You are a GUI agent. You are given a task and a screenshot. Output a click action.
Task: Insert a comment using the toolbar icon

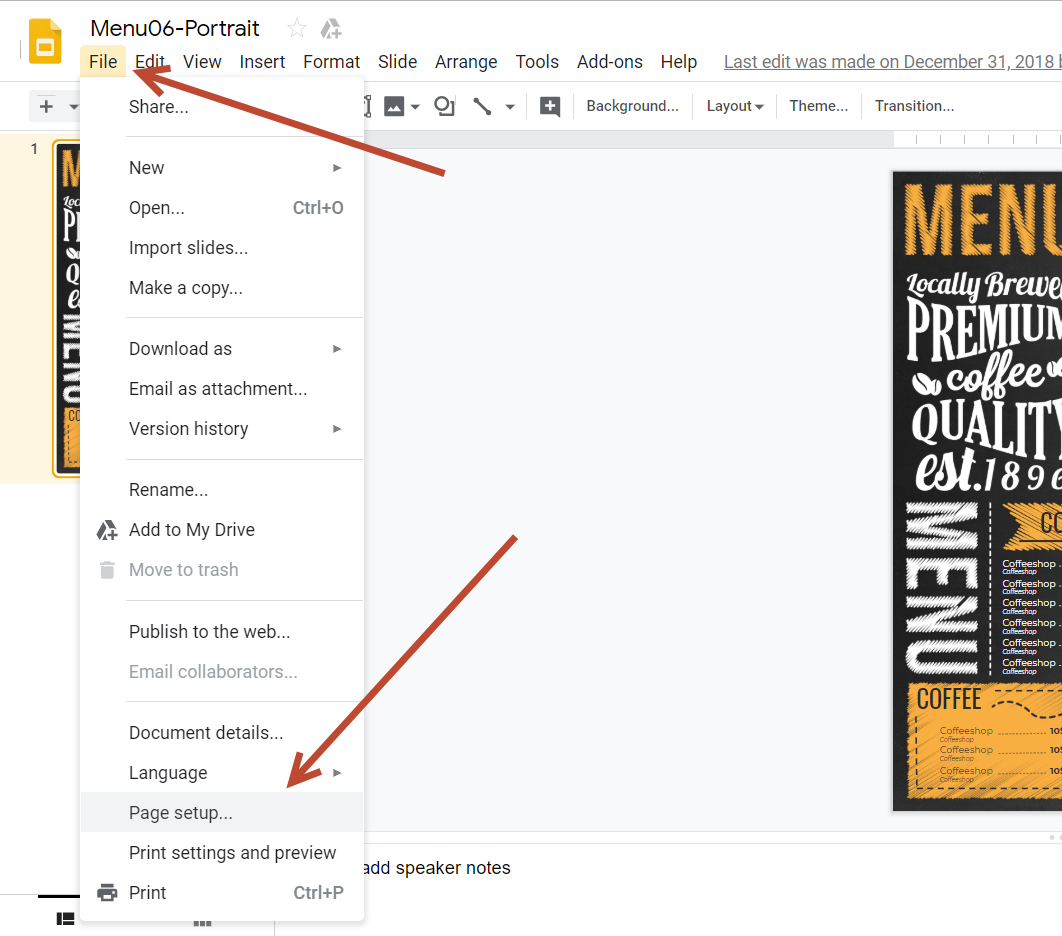(x=549, y=105)
